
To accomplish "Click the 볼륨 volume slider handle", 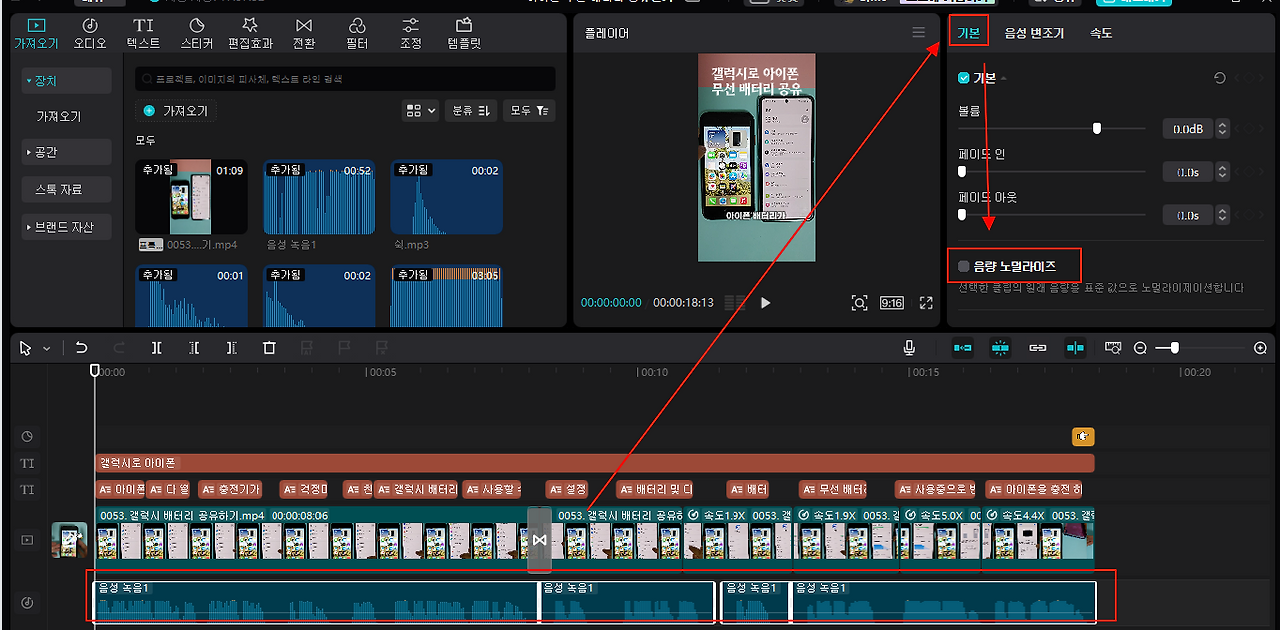I will pyautogui.click(x=1097, y=128).
